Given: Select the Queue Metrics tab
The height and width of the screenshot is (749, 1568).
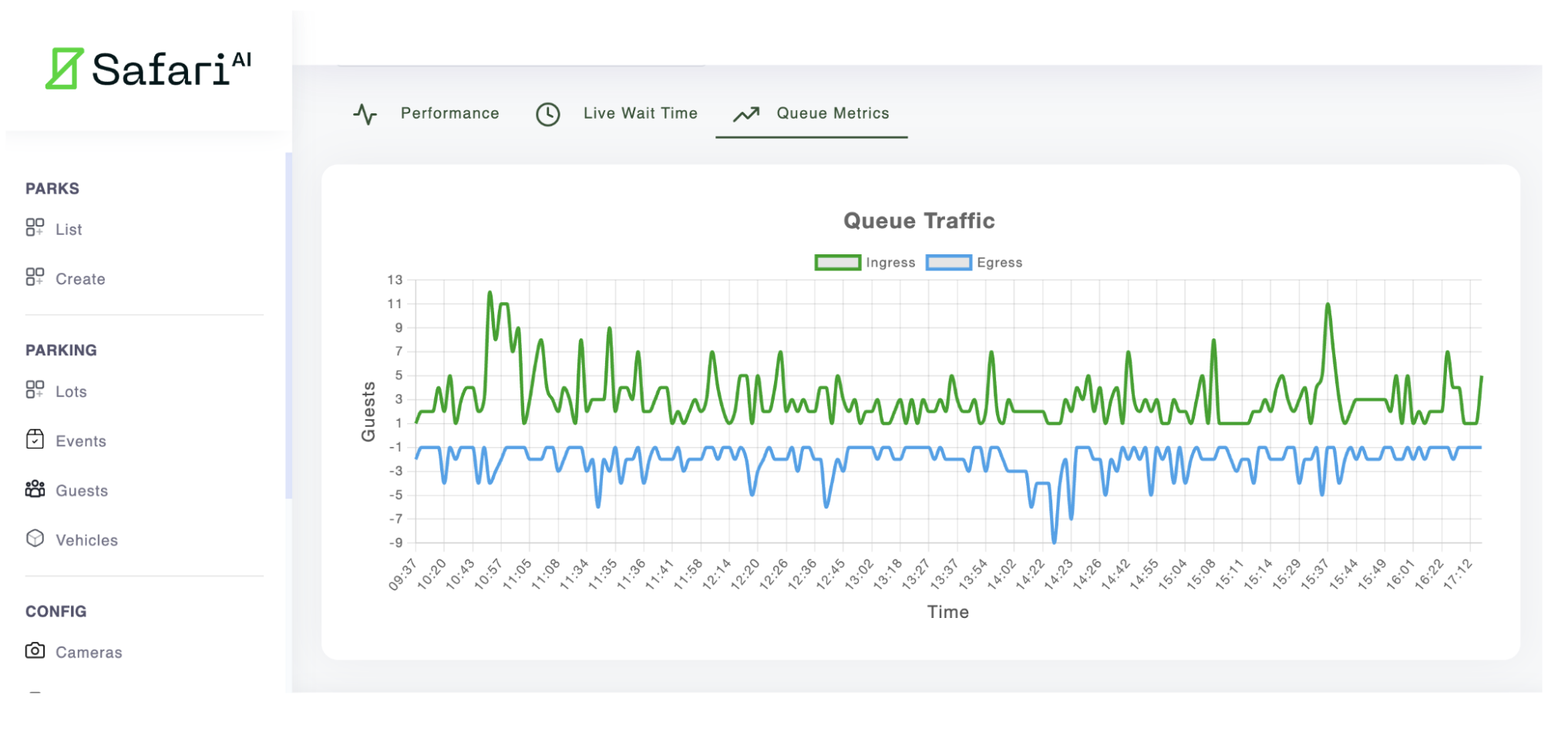Looking at the screenshot, I should (832, 113).
